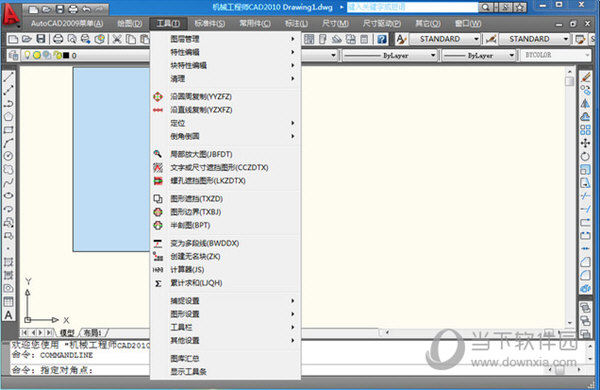Select the Table tool in the draw toolbar
Screen dimensions: 600x390
8,302
